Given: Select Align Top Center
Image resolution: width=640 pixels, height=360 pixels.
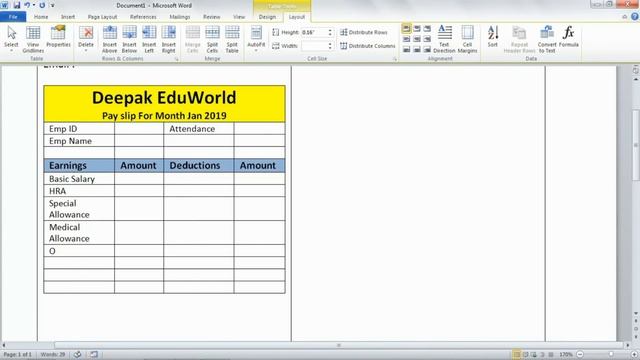Looking at the screenshot, I should (x=417, y=28).
